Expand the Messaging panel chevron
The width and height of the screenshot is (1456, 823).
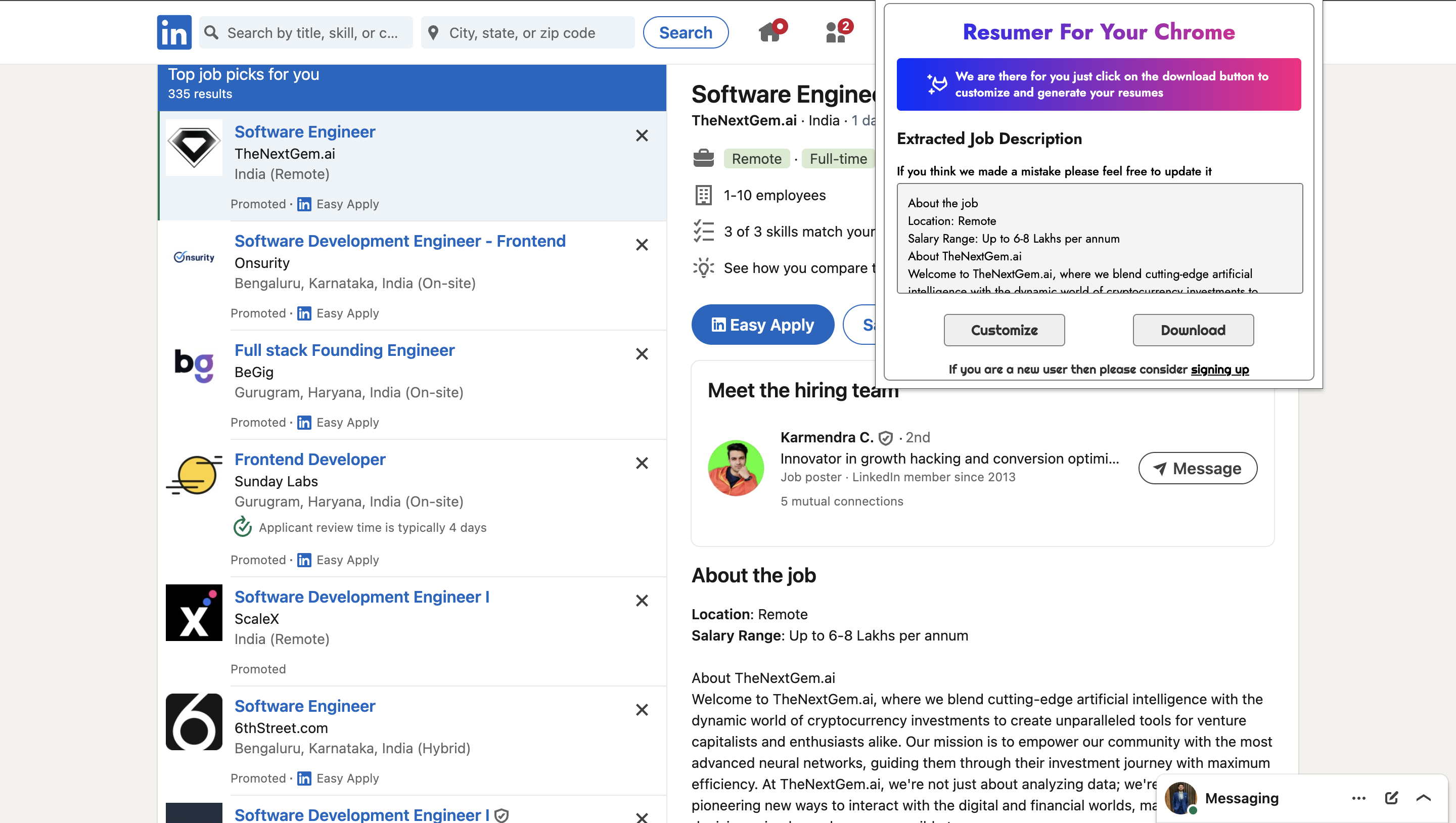[x=1423, y=798]
